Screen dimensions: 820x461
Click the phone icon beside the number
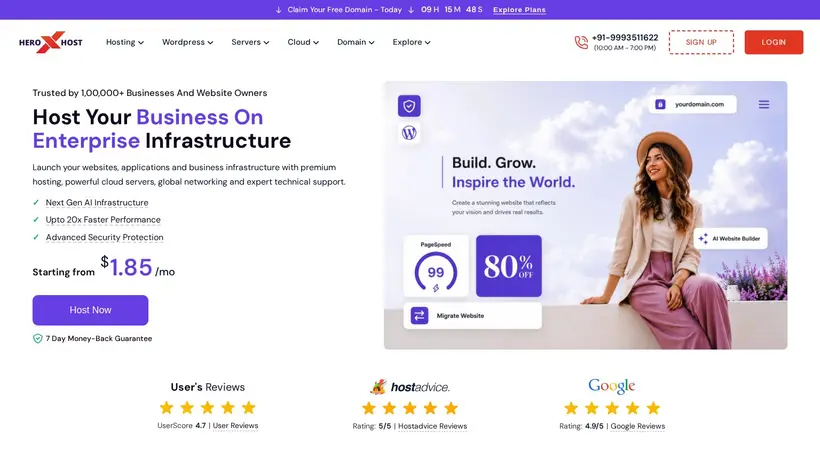581,42
